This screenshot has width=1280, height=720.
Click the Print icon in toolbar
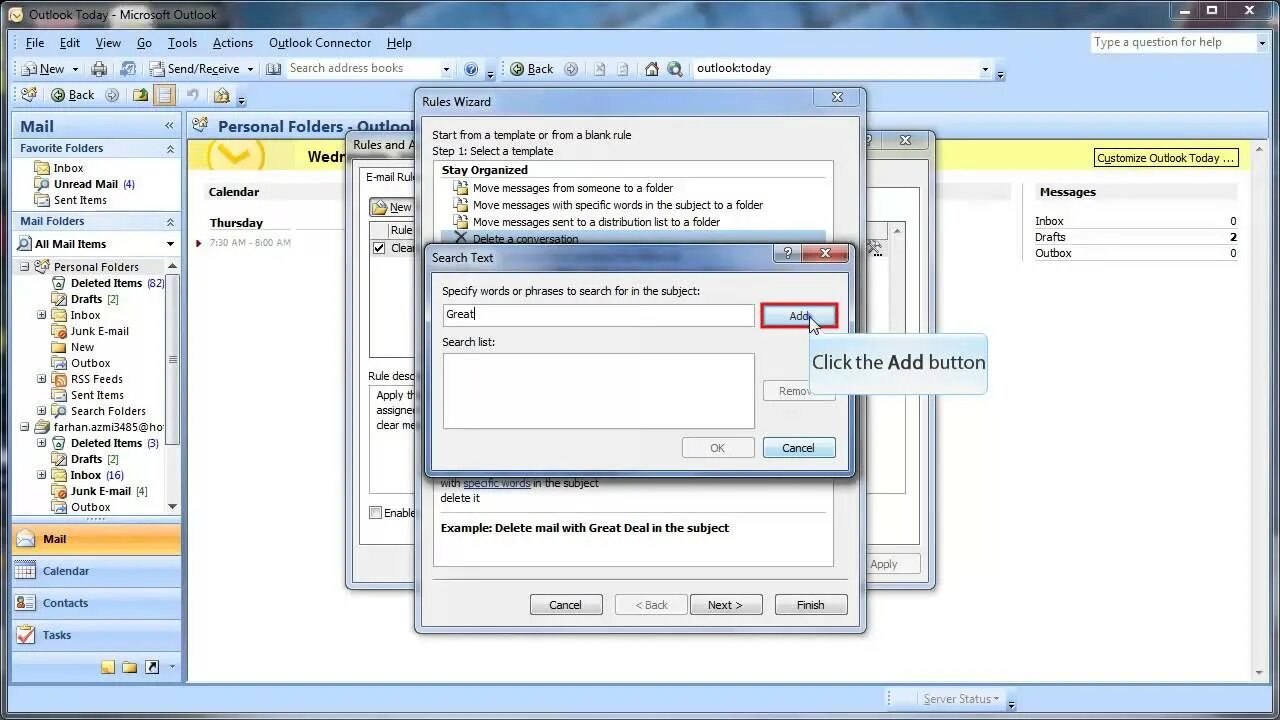(99, 69)
